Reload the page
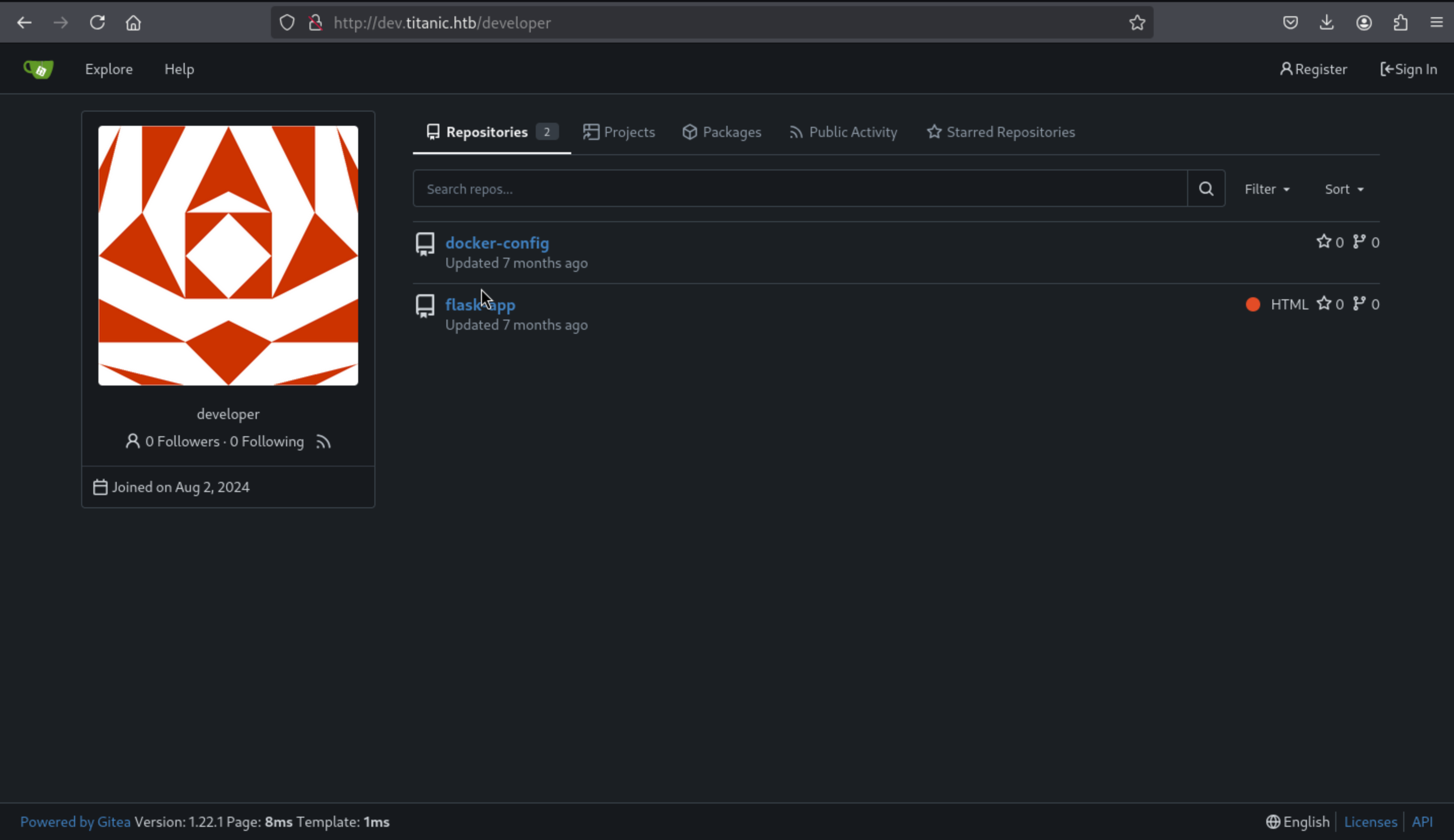Image resolution: width=1454 pixels, height=840 pixels. coord(97,23)
